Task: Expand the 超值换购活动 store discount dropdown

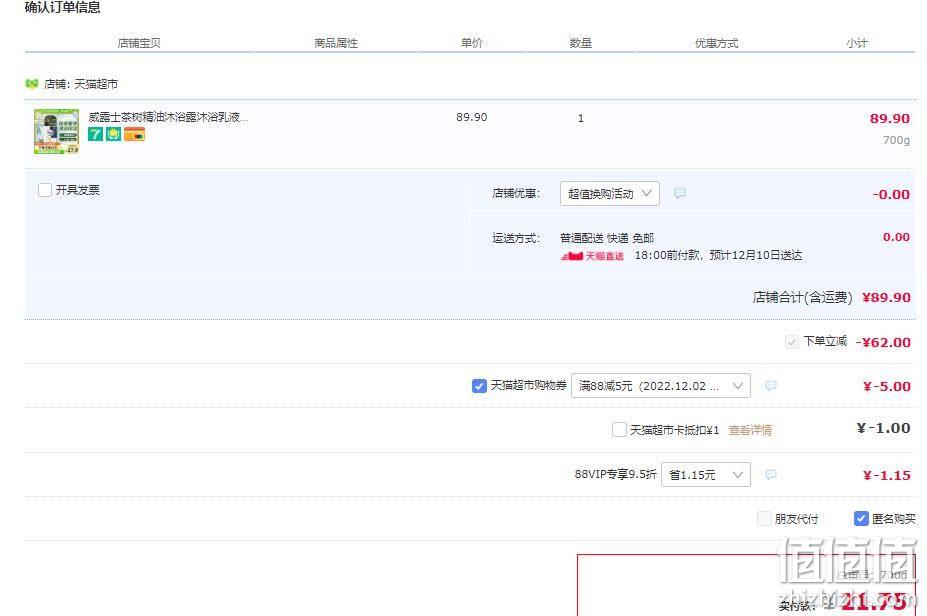Action: pyautogui.click(x=610, y=193)
